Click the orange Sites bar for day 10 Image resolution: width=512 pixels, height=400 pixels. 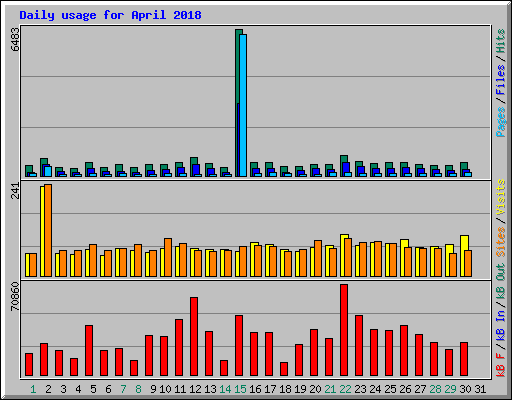(x=168, y=257)
